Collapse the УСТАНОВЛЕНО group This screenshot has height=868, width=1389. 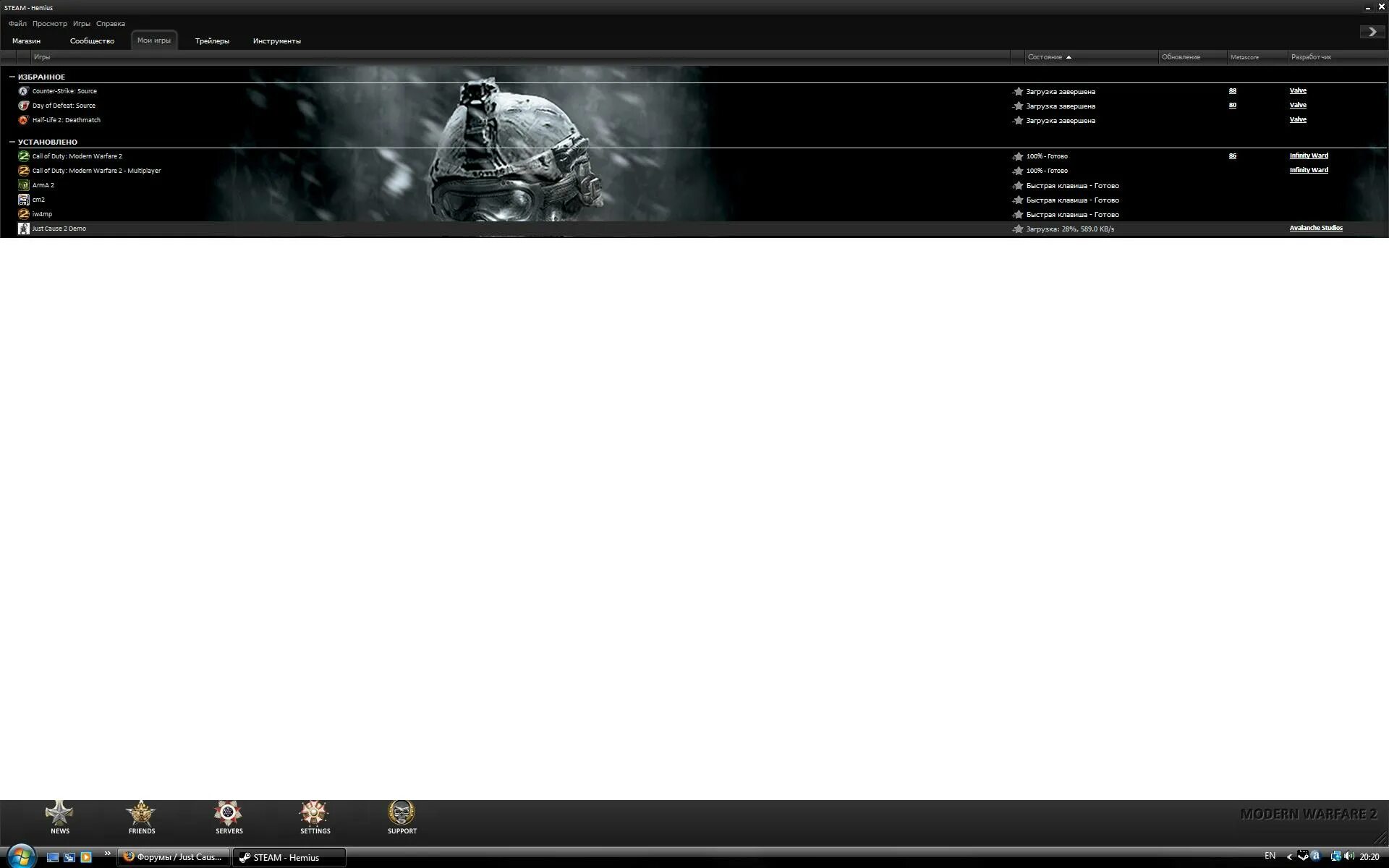tap(12, 142)
